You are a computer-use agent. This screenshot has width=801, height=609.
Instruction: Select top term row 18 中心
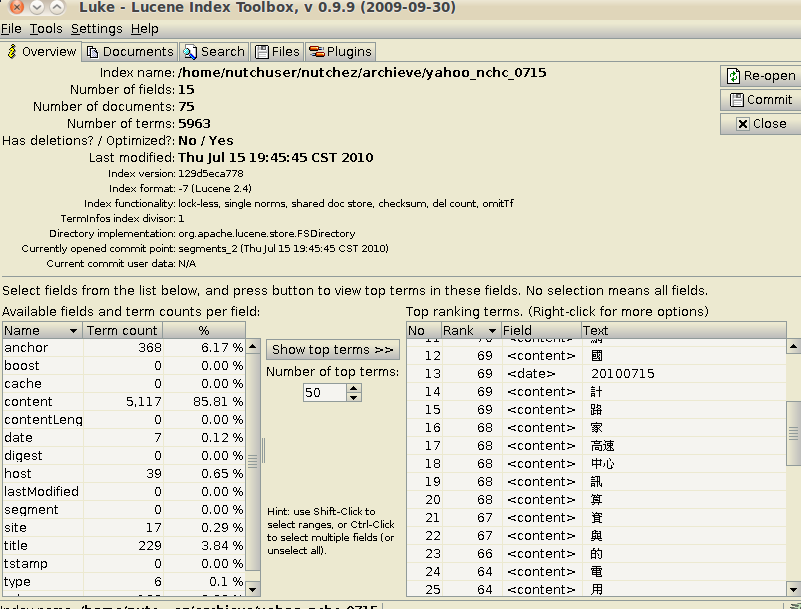click(x=596, y=463)
